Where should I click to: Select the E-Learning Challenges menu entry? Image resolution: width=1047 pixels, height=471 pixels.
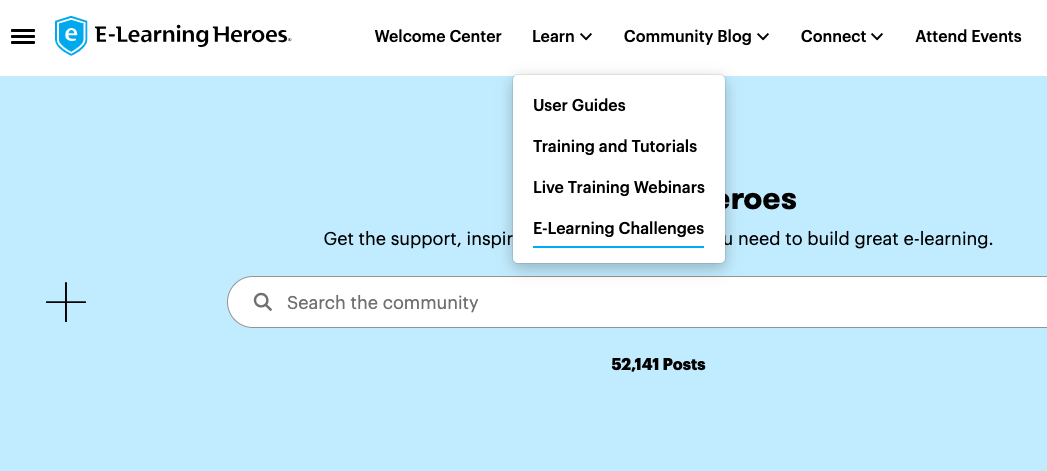click(618, 228)
